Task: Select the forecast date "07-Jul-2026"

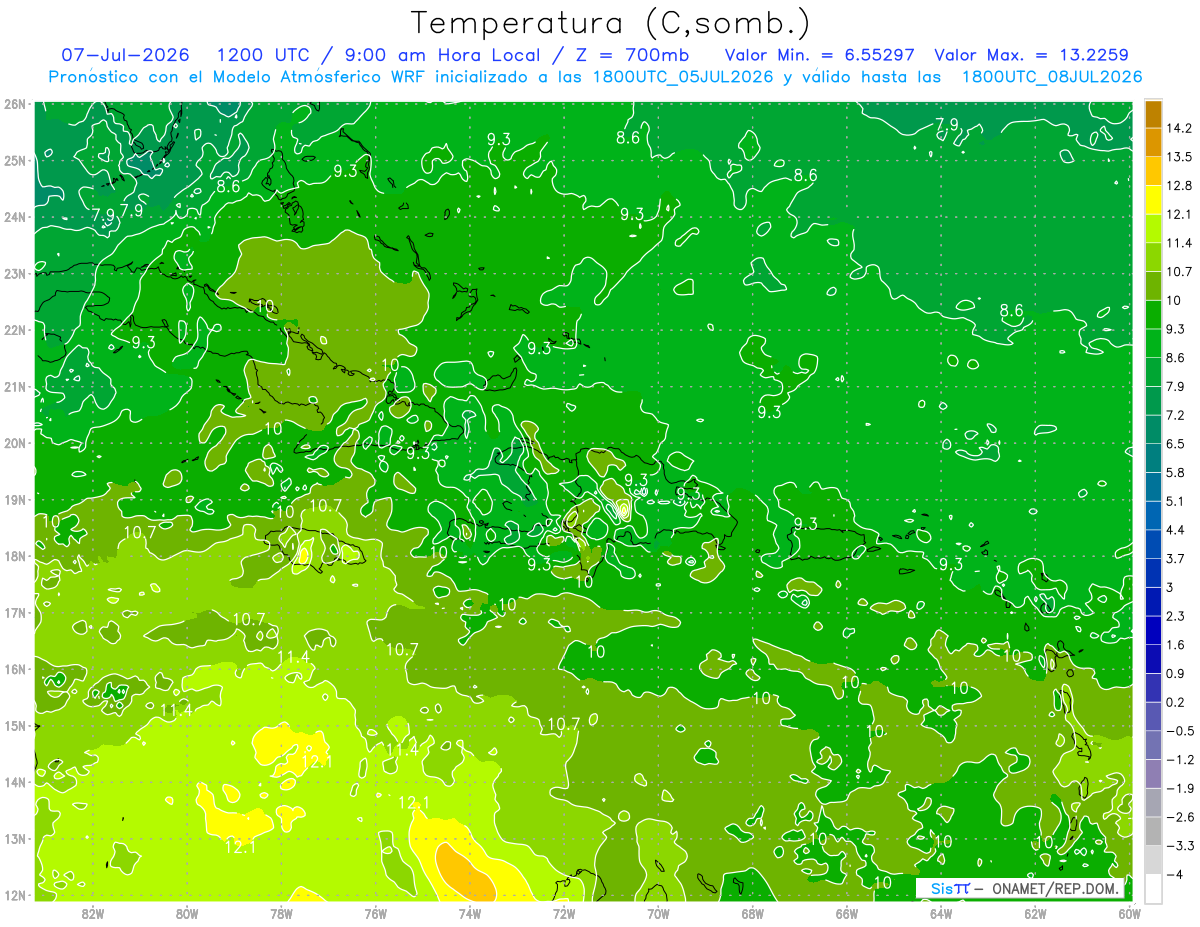Action: click(125, 55)
